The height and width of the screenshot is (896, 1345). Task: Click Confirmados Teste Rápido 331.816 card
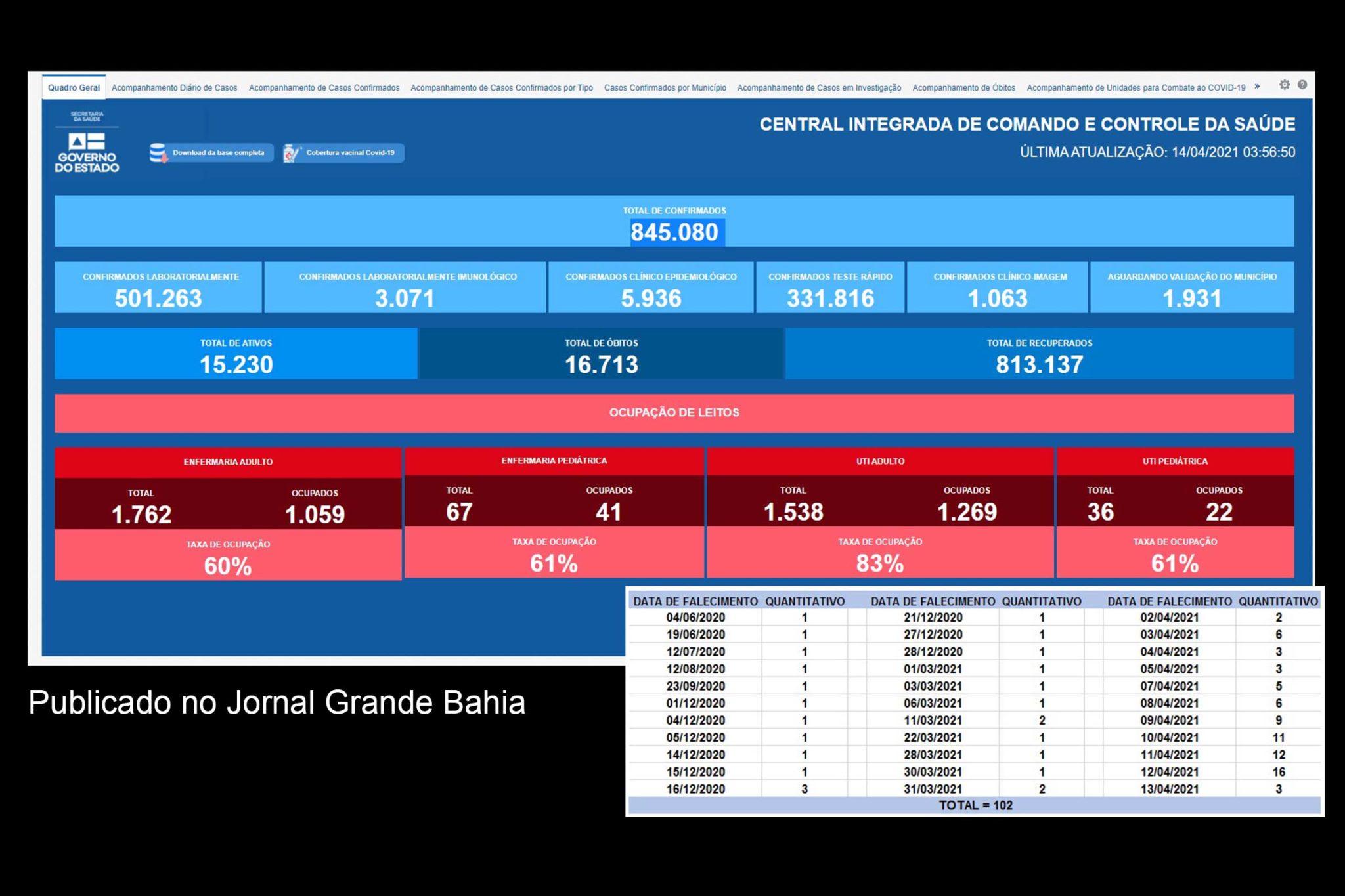(x=830, y=288)
